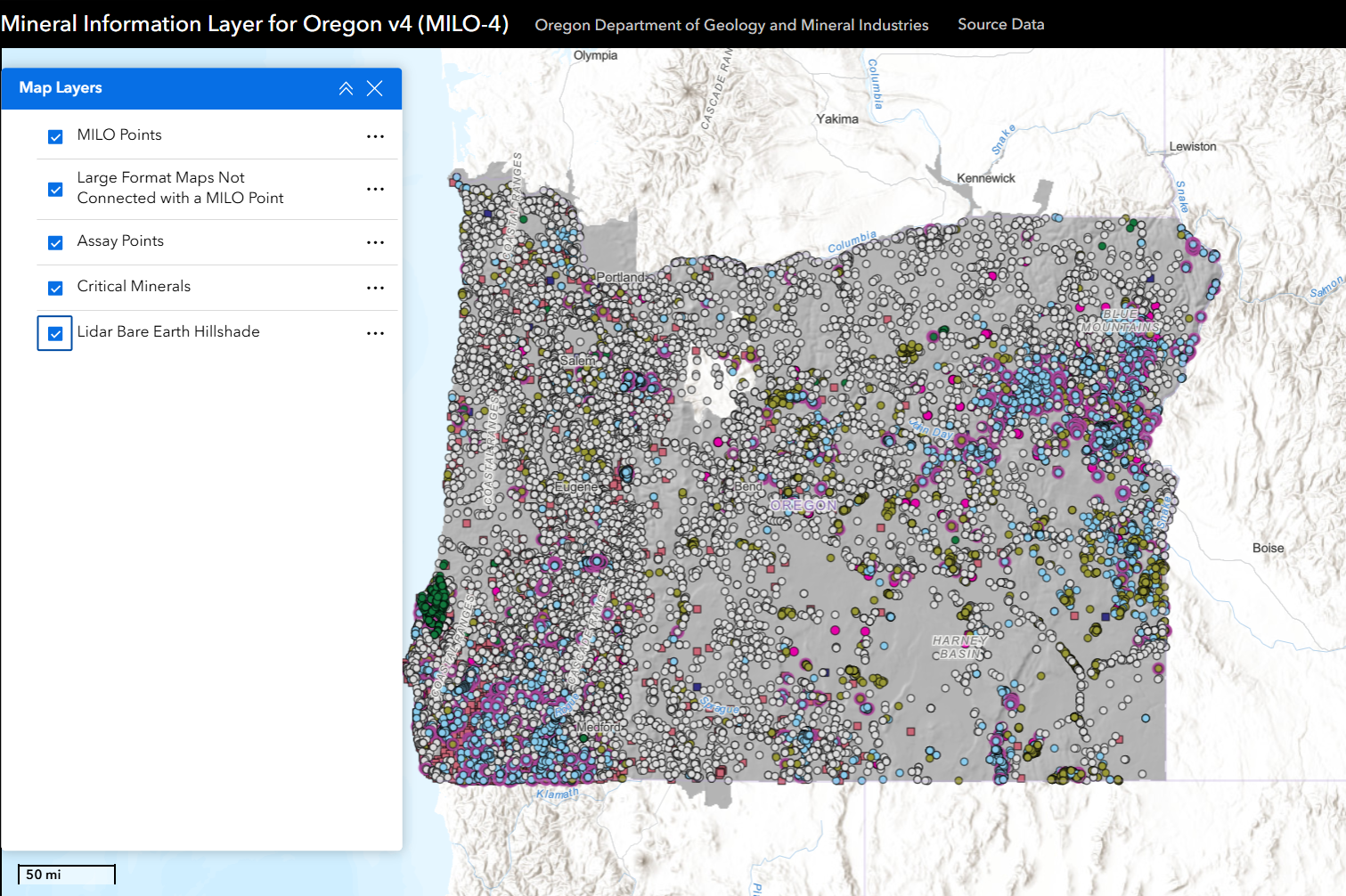
Task: Click the Medford label on map
Action: 598,727
